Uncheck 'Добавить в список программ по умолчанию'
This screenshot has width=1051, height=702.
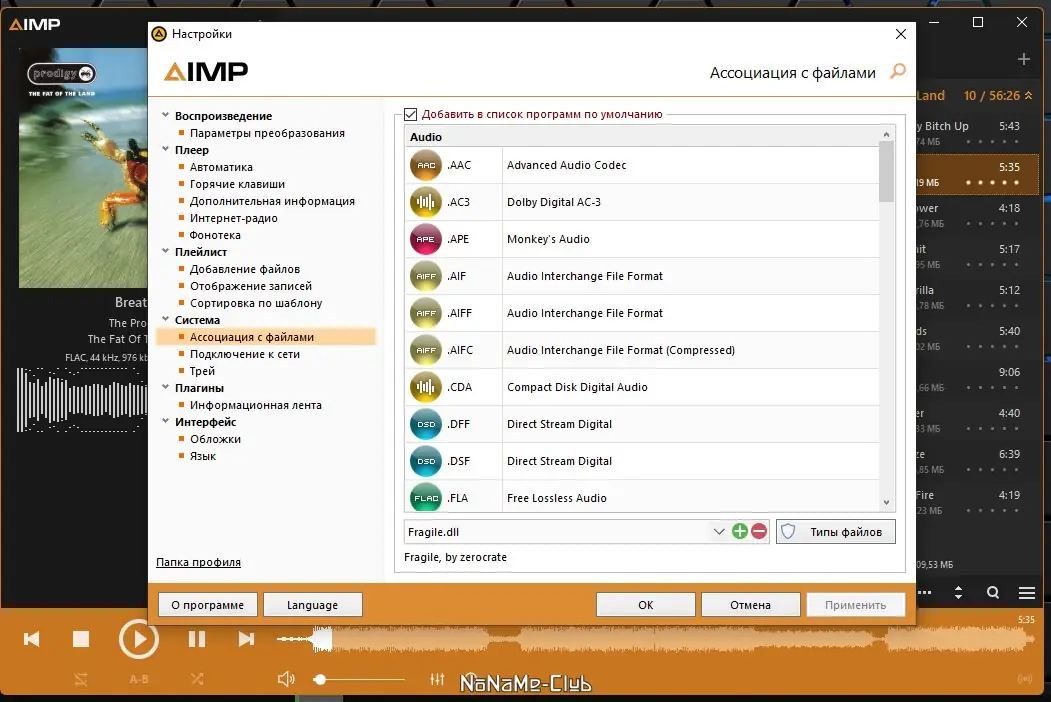[x=411, y=115]
